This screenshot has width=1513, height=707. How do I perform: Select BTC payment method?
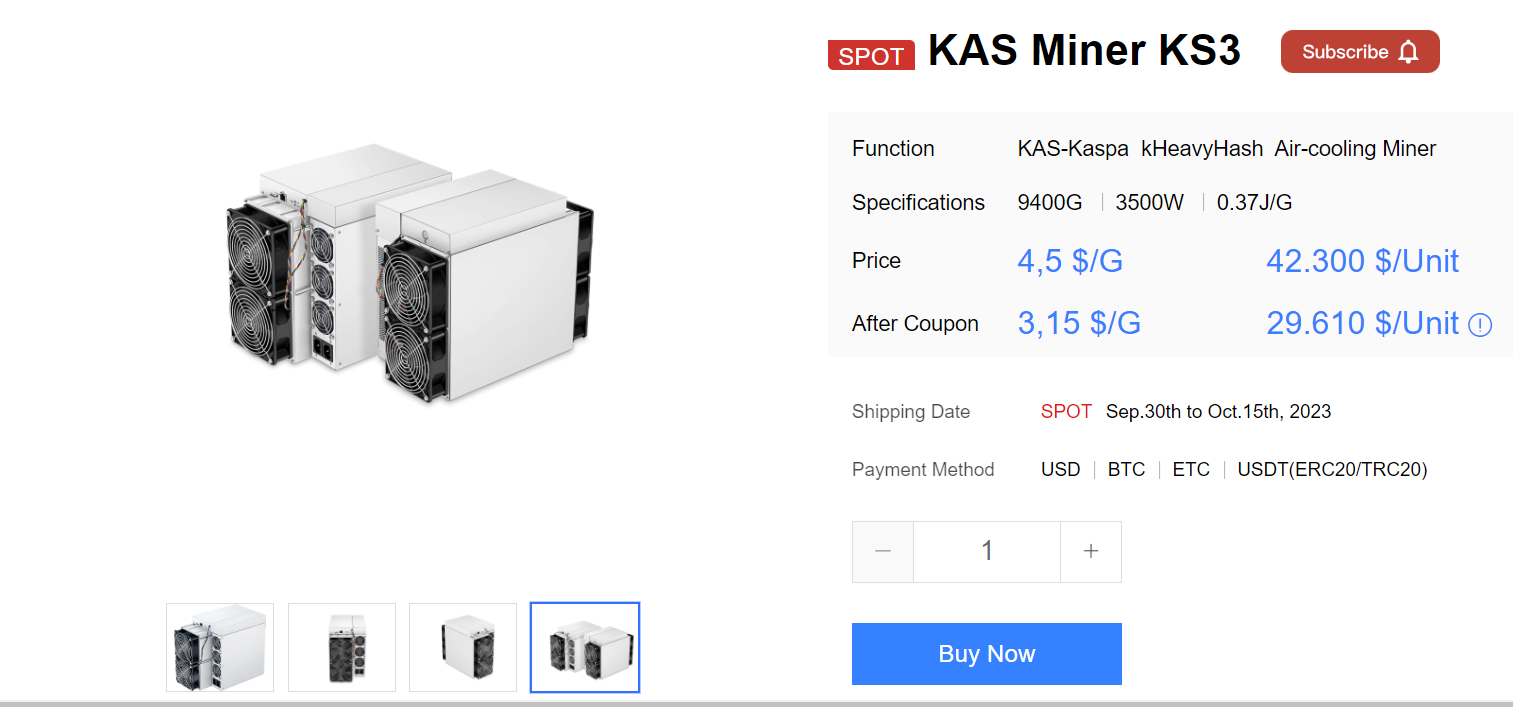click(1126, 470)
